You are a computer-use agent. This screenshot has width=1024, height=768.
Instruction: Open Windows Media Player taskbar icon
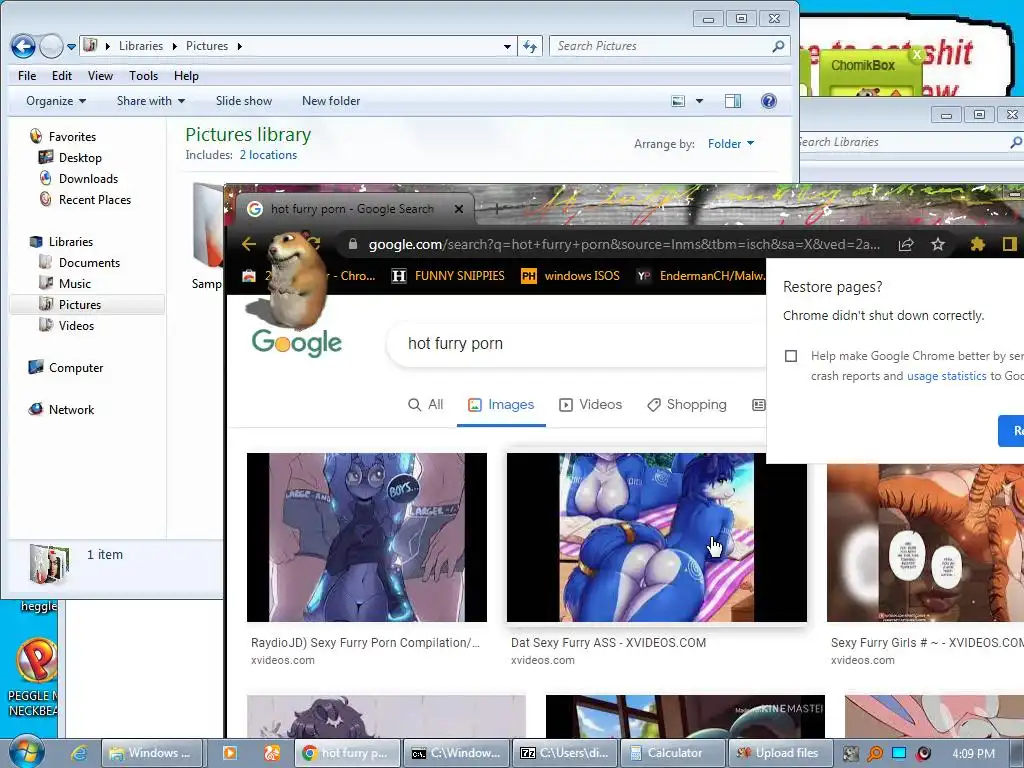230,753
